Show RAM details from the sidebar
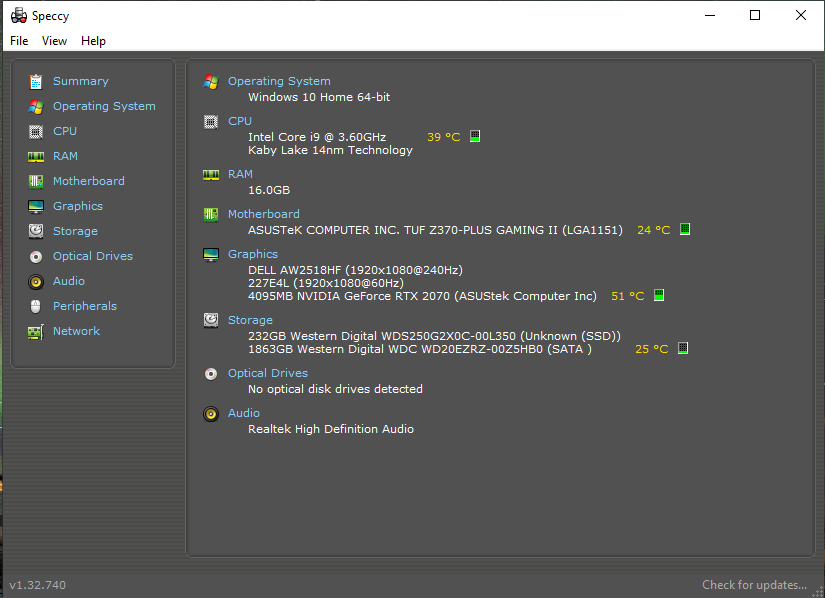 pyautogui.click(x=65, y=156)
